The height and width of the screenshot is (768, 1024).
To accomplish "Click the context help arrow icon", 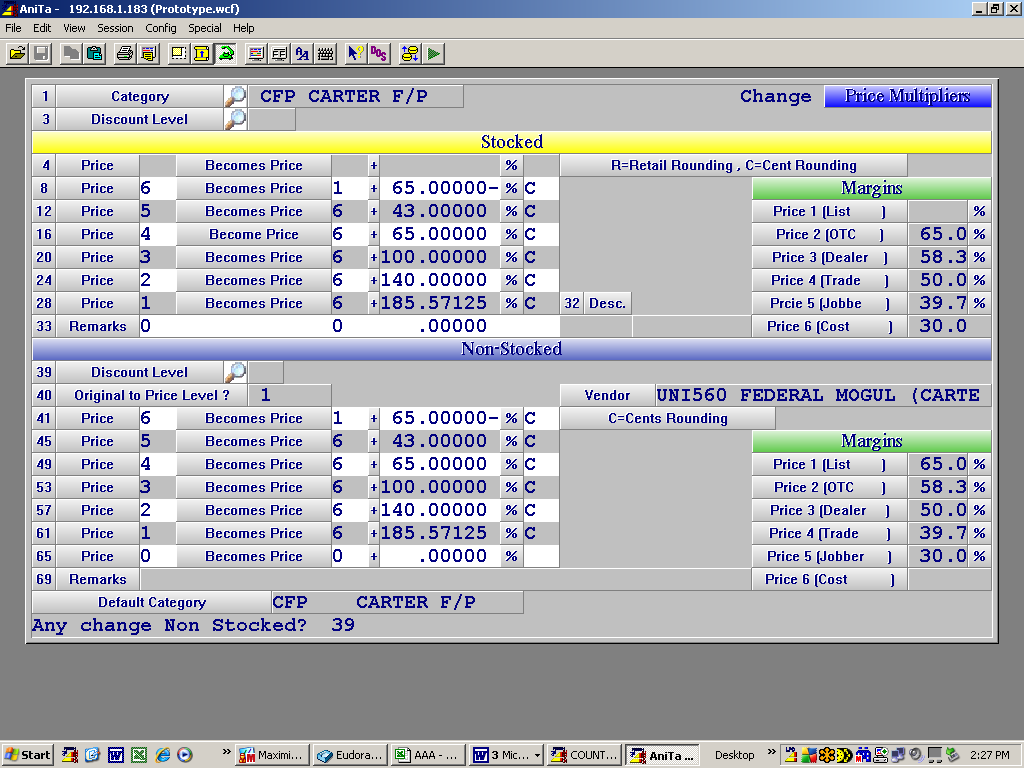I will [x=355, y=54].
